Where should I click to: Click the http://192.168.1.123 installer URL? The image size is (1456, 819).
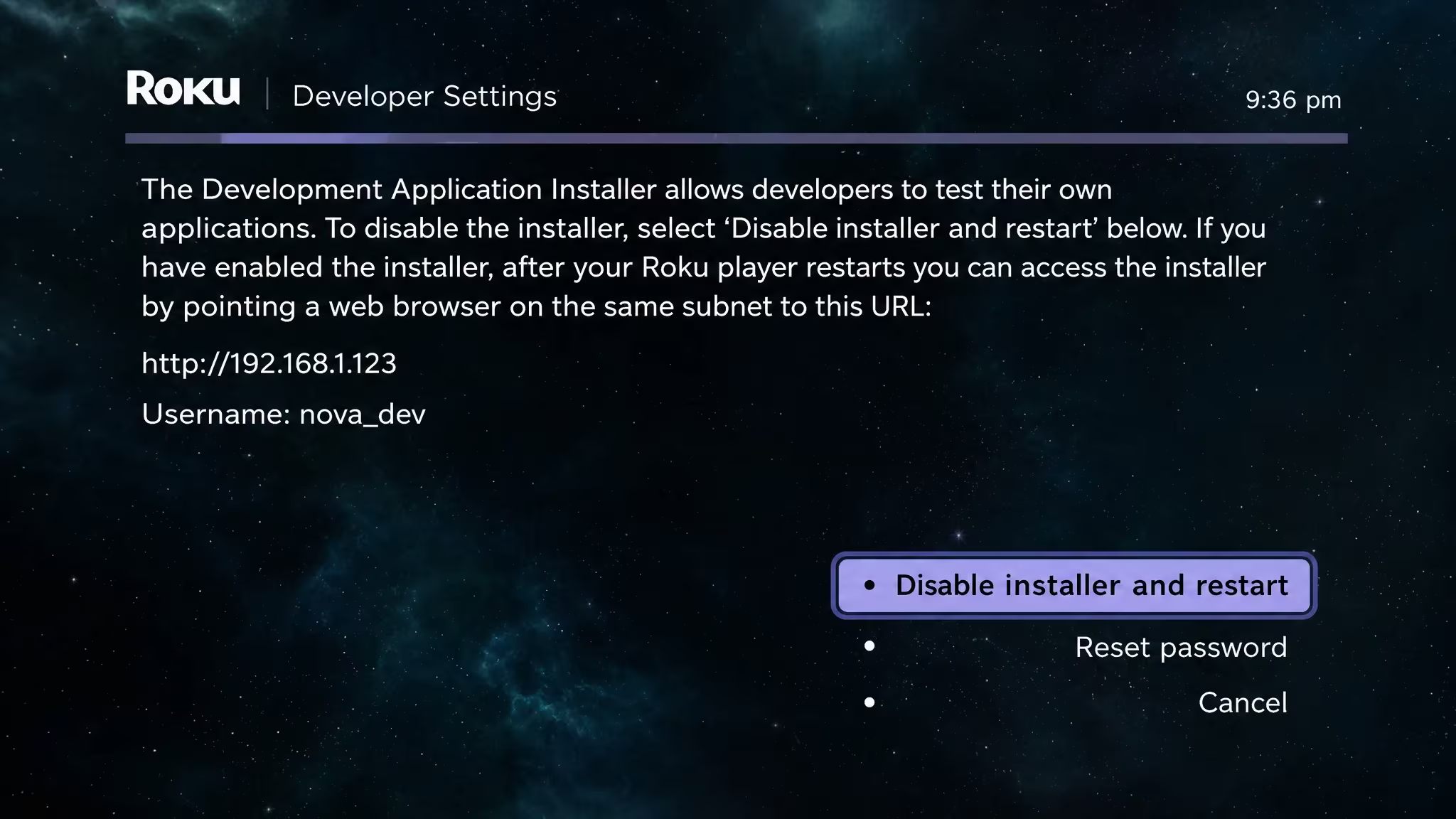[x=269, y=363]
